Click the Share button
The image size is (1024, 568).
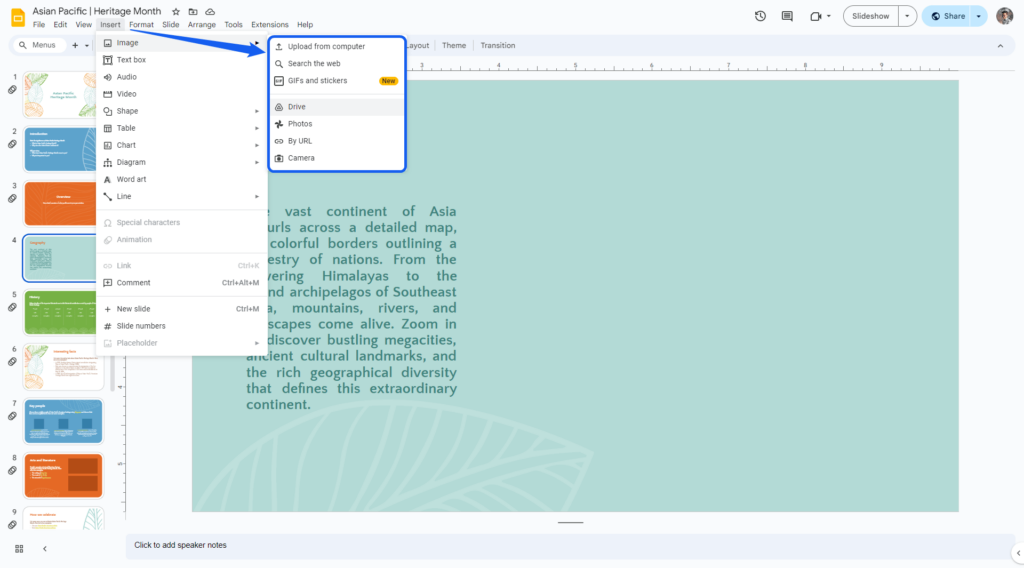[x=948, y=16]
